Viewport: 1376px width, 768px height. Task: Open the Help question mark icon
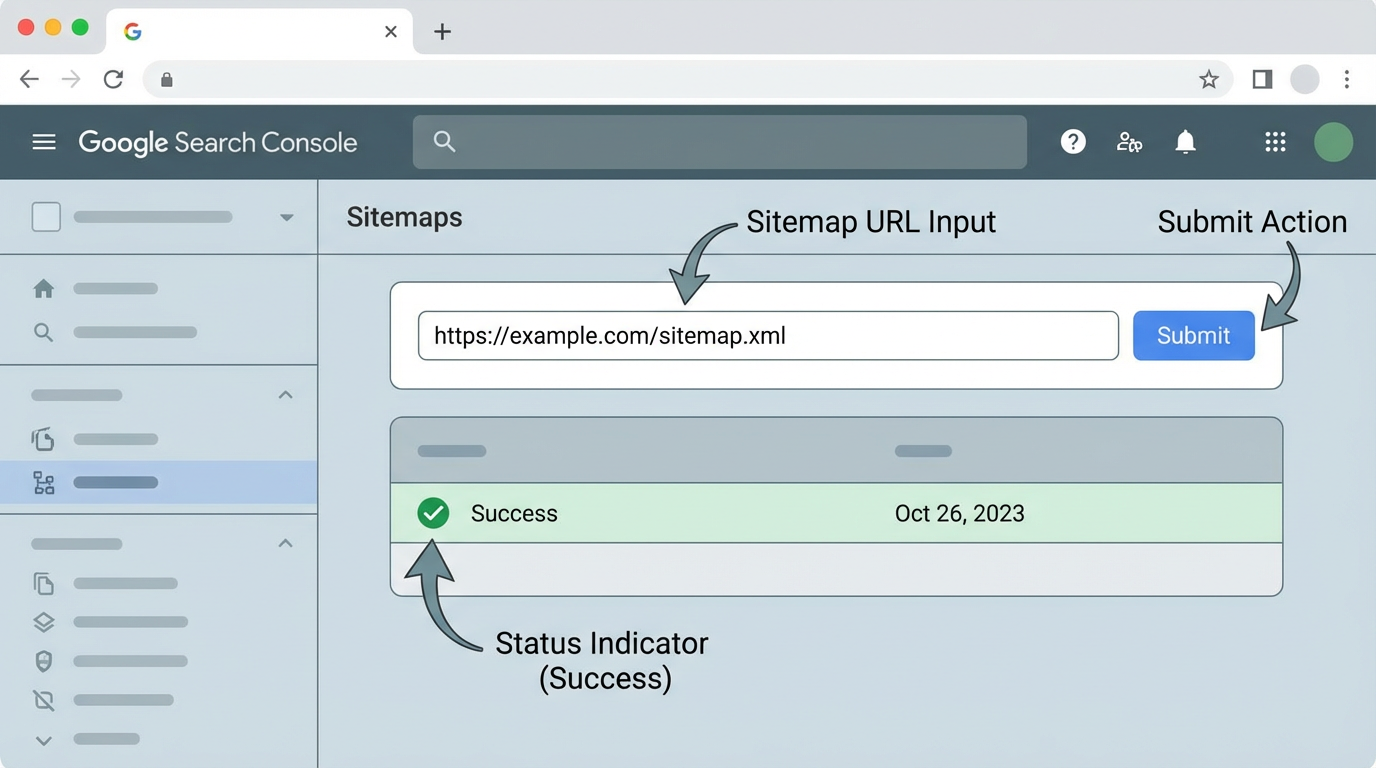(1073, 142)
